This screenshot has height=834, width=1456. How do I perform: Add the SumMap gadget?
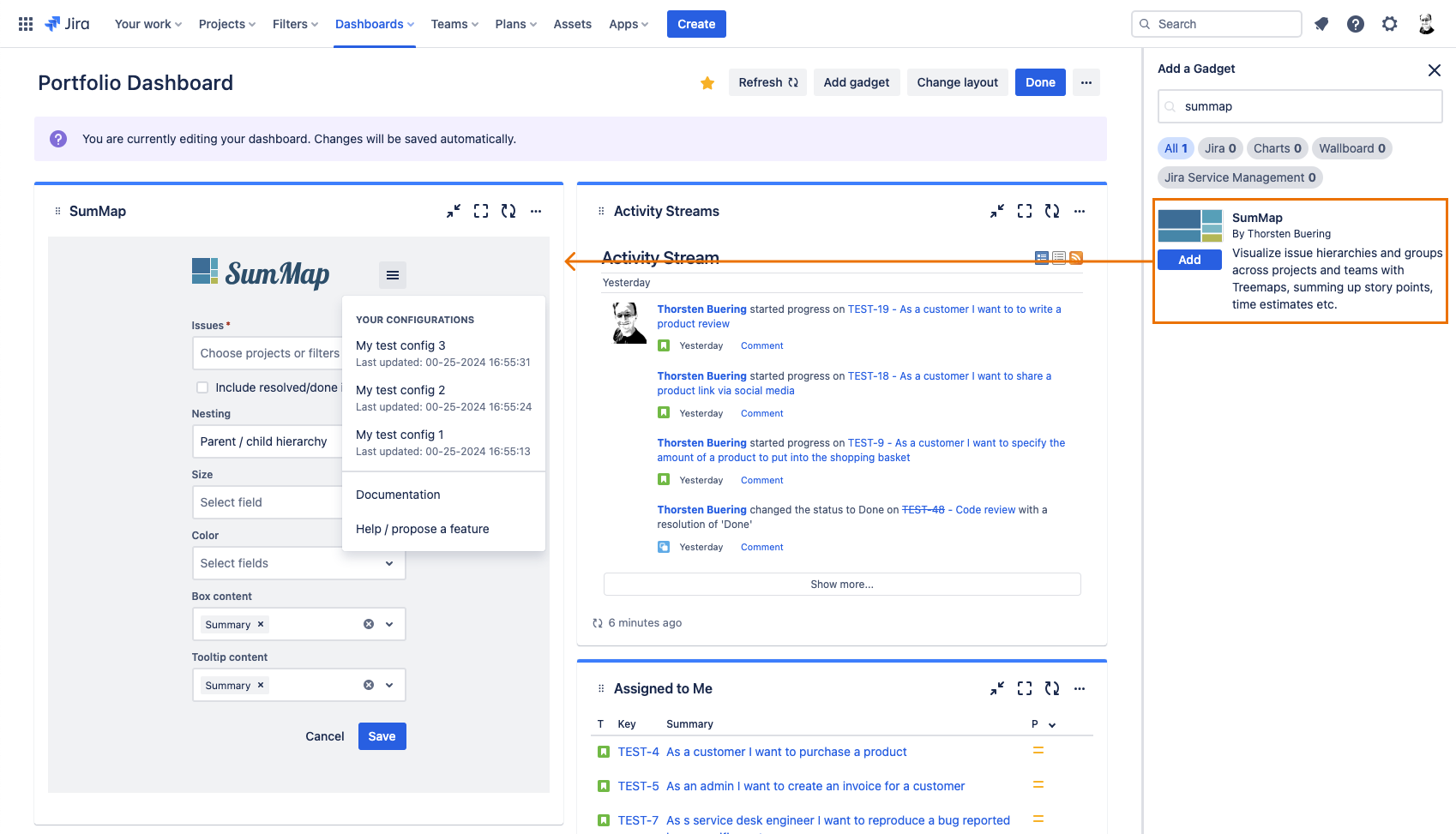[x=1189, y=260]
